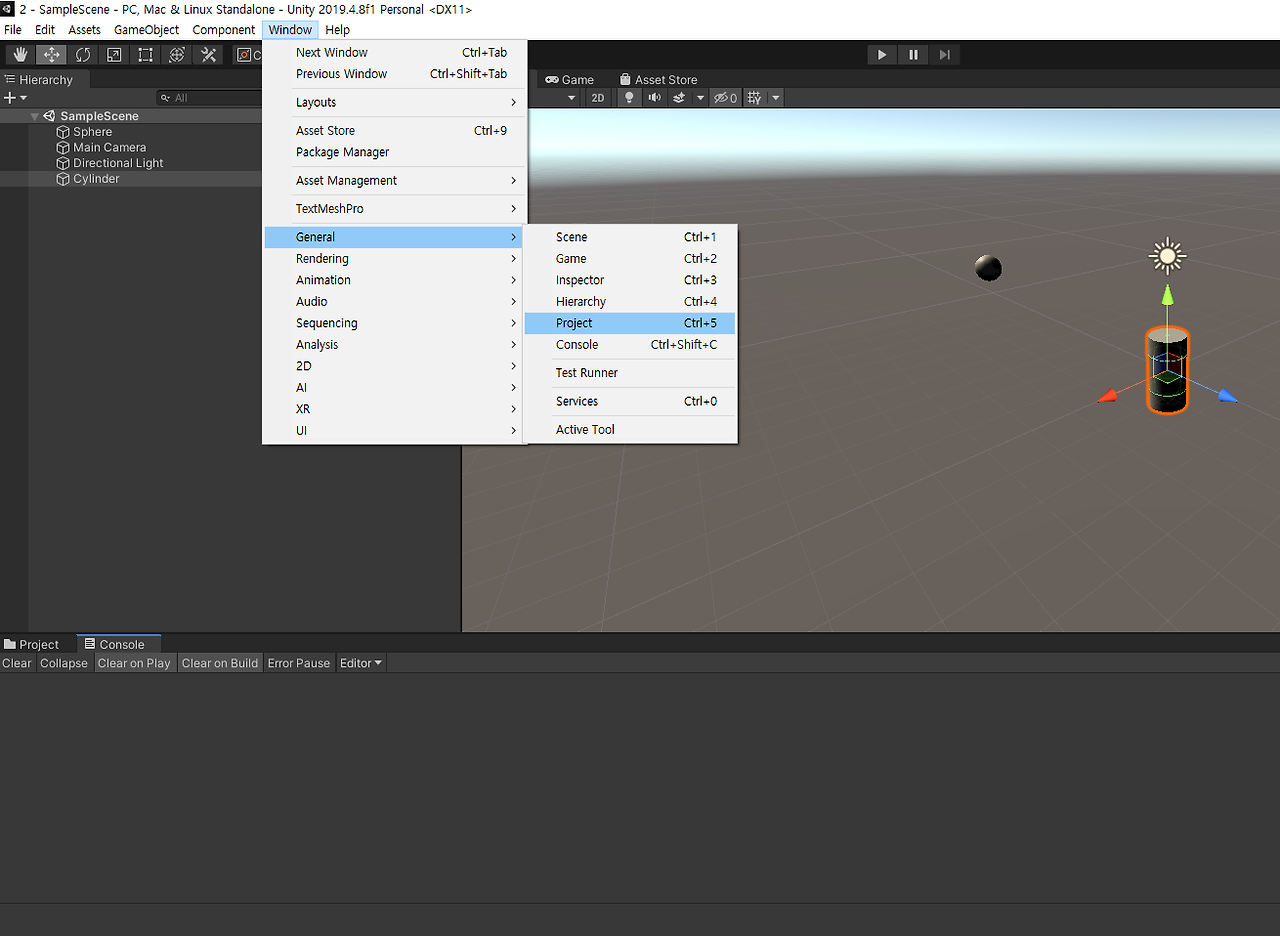The image size is (1280, 936).
Task: Select the Scale tool
Action: point(114,55)
